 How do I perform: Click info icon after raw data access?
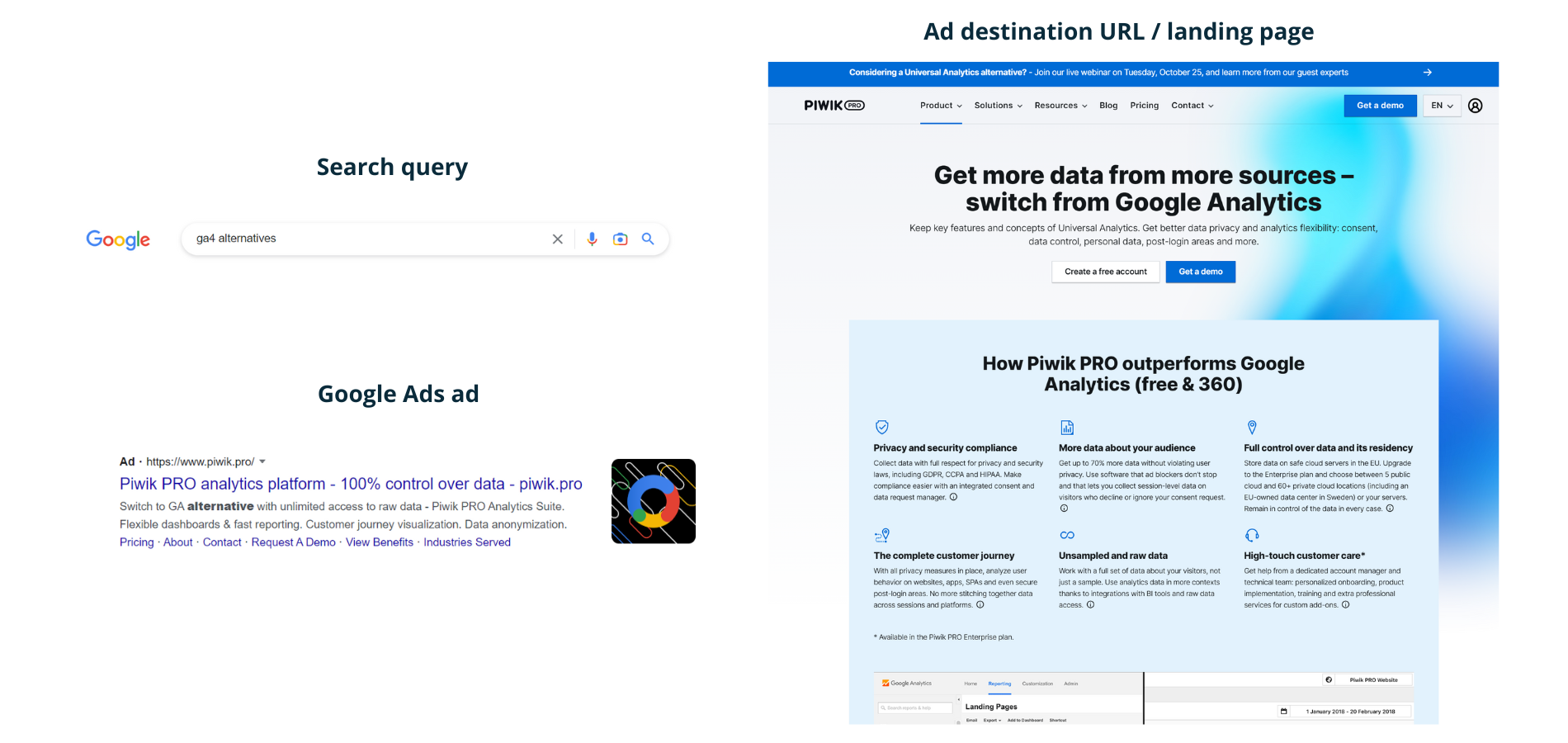[x=1090, y=604]
